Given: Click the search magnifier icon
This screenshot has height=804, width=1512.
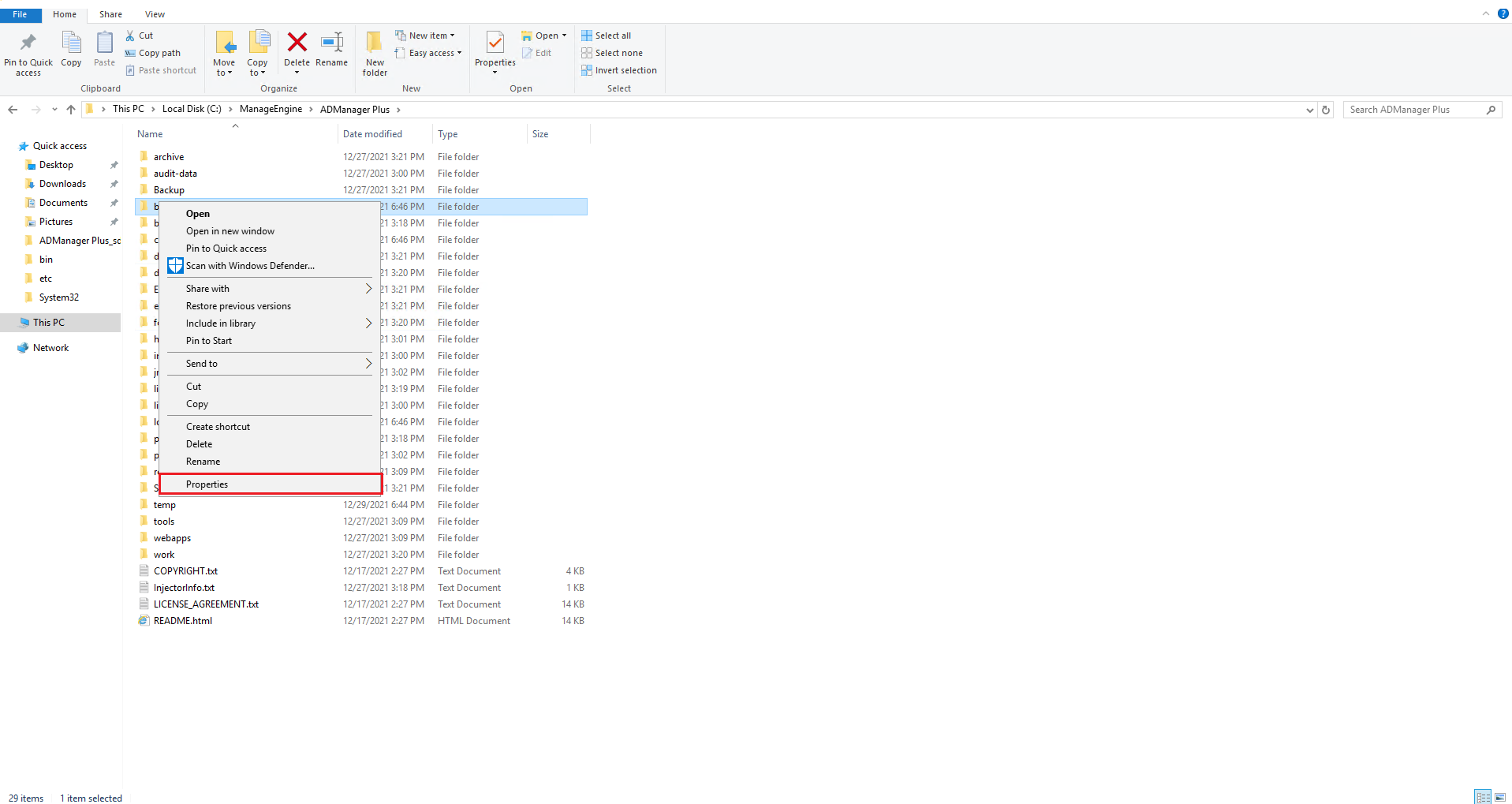Looking at the screenshot, I should click(1491, 110).
